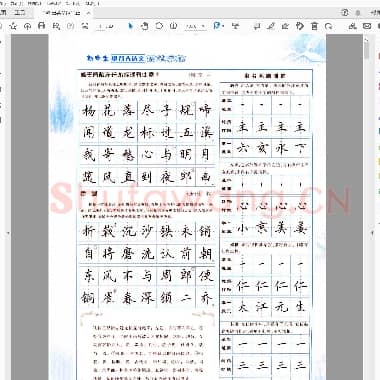This screenshot has width=380, height=380.
Task: Click the star bookmark icon in toolbar
Action: (13, 26)
